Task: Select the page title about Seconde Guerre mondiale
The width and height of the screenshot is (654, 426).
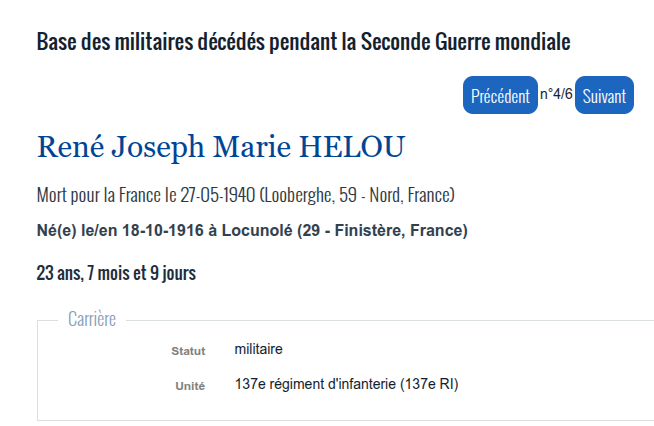Action: click(303, 42)
